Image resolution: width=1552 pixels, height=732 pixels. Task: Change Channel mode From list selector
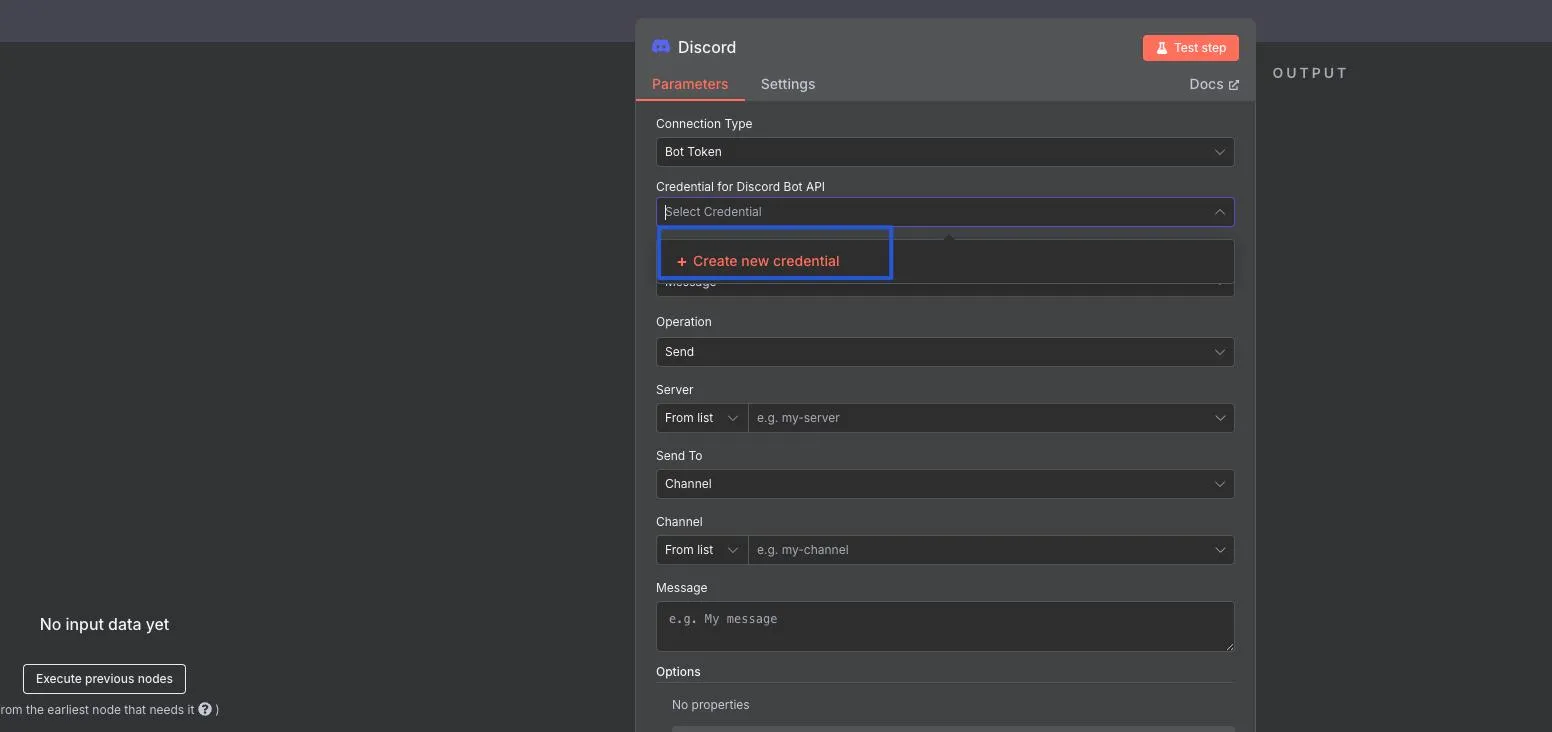[x=702, y=550]
